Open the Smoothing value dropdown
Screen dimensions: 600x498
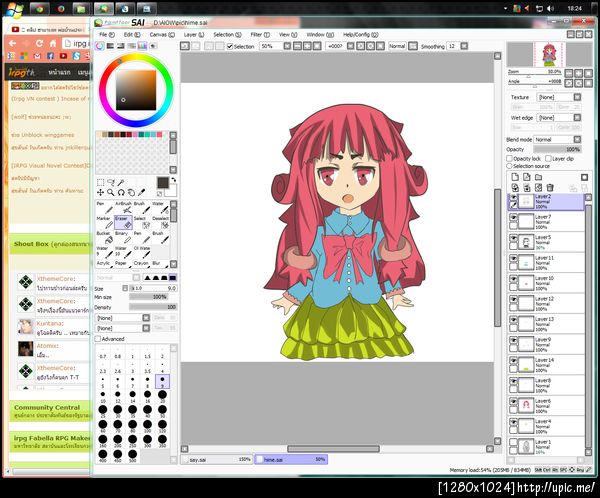coord(464,46)
